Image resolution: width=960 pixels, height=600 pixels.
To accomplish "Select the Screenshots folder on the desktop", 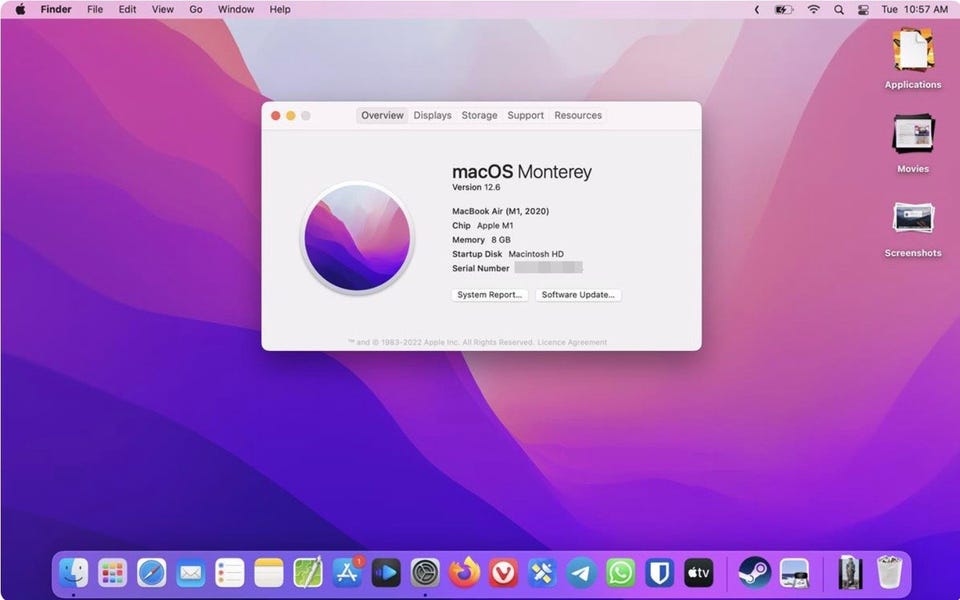I will point(912,219).
